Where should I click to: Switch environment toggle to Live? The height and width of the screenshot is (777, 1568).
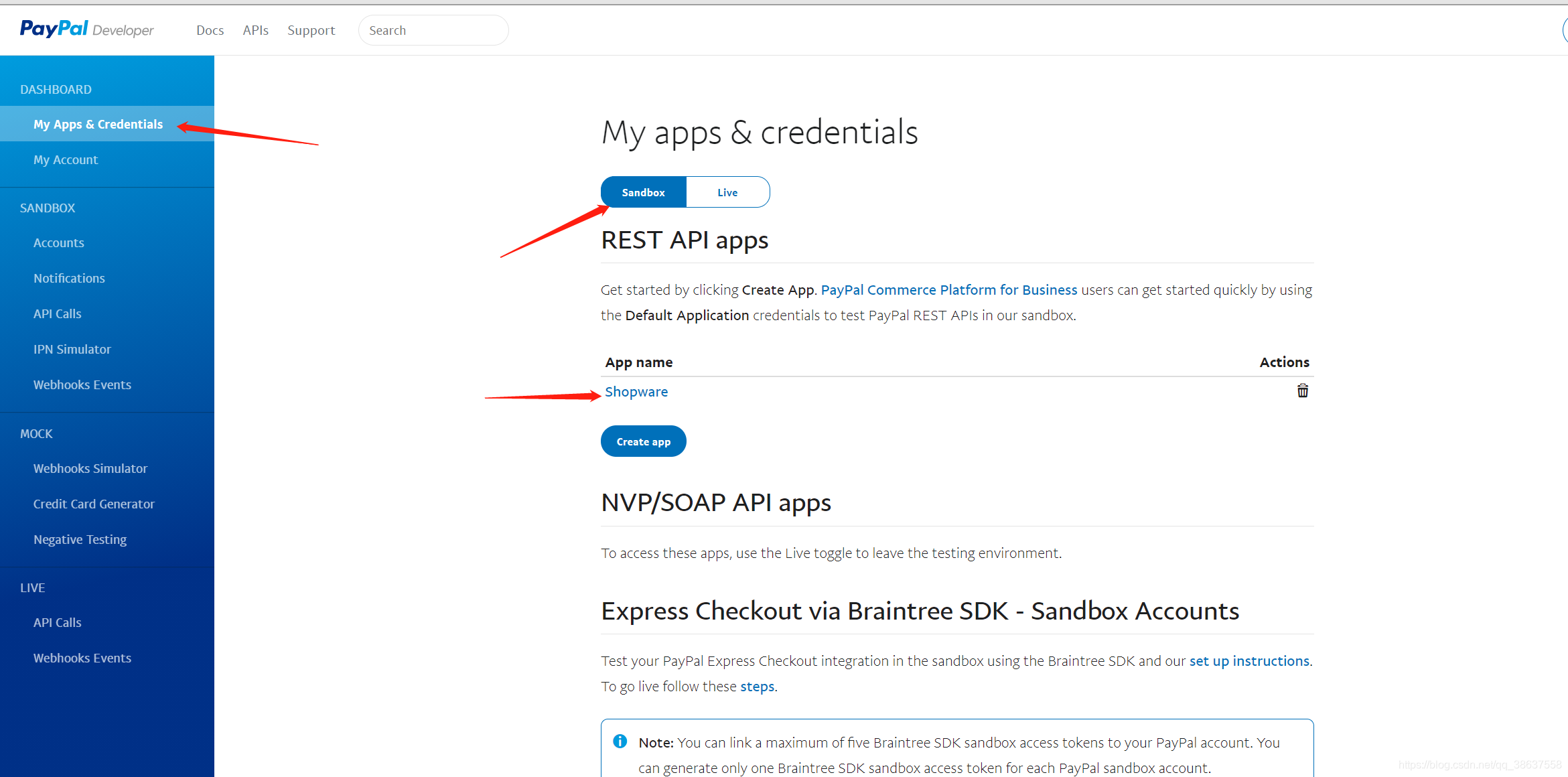pos(727,192)
